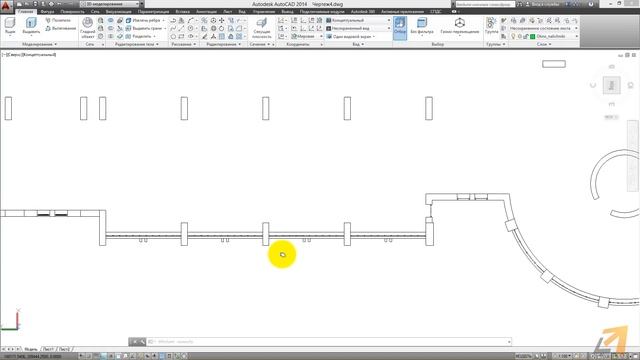Open the workspace 3D моделирование dropdown
Screen dimensions: 640x360
pyautogui.click(x=110, y=4)
